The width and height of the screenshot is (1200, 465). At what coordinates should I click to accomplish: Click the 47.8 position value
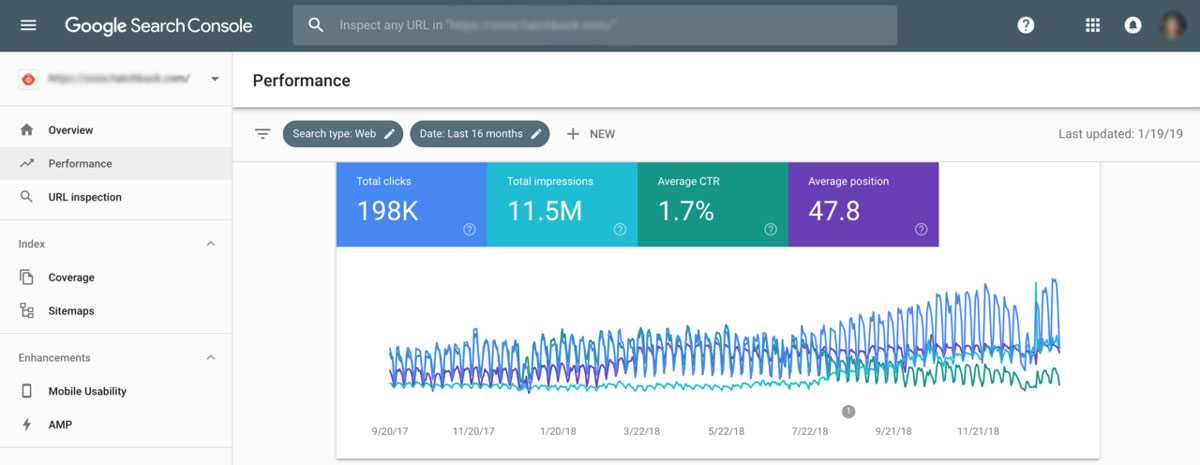coord(835,211)
